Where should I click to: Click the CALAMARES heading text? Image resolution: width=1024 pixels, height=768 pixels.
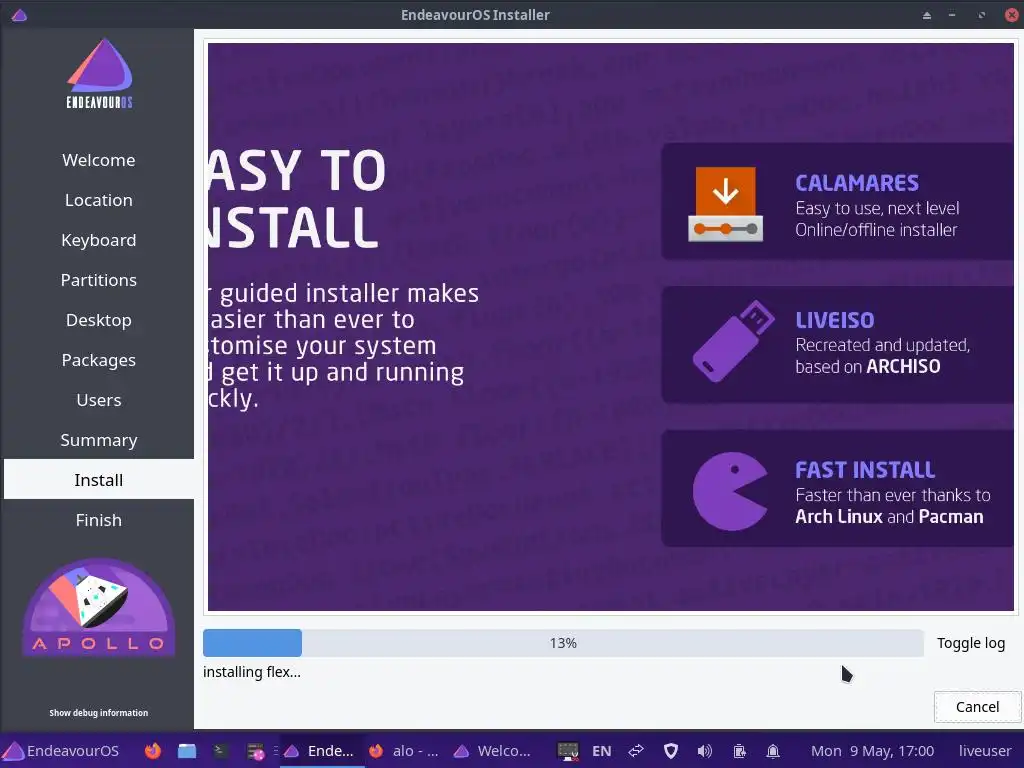[857, 183]
